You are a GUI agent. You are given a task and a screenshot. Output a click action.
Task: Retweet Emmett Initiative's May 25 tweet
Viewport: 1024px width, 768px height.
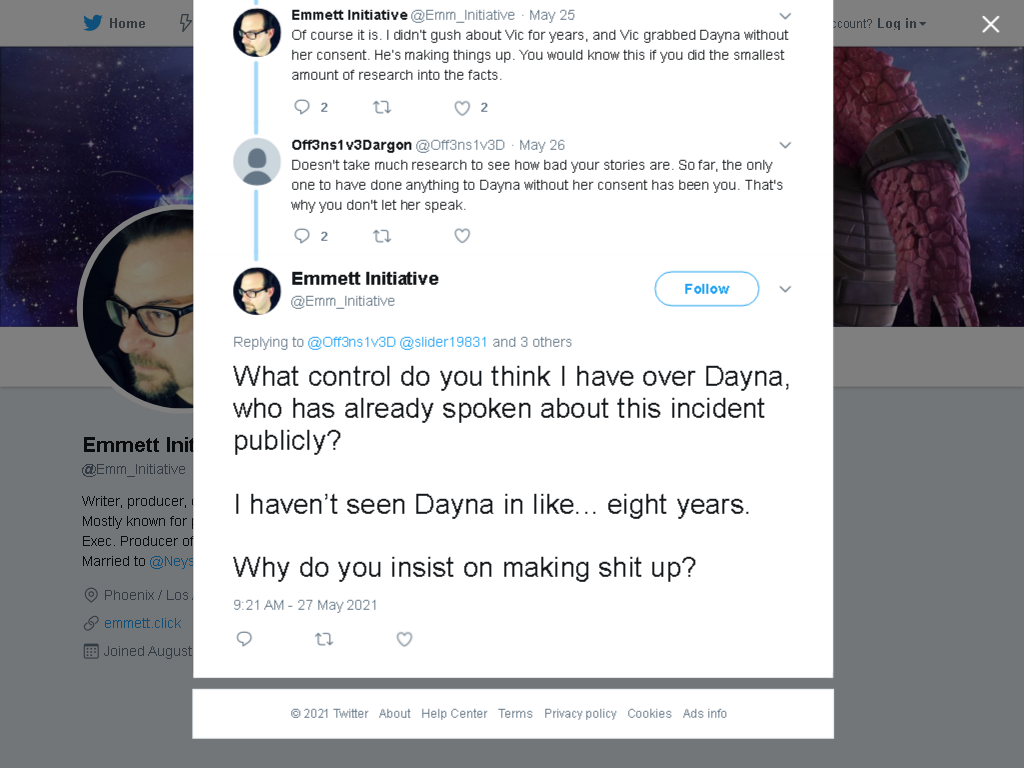(x=382, y=107)
